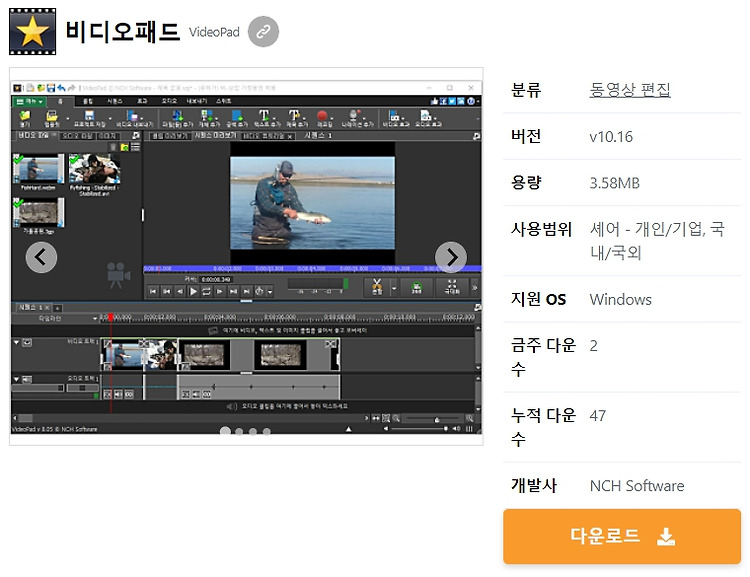
Task: Click the scissors split icon under preview
Action: pos(377,287)
